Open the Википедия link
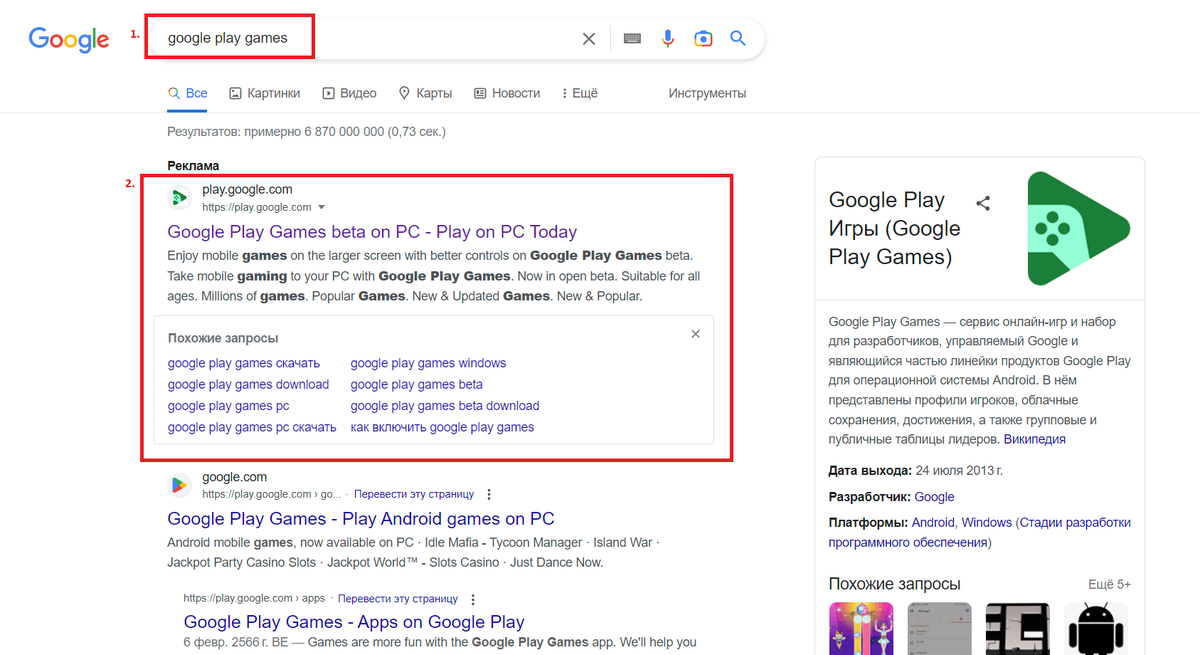The image size is (1200, 655). point(1034,439)
